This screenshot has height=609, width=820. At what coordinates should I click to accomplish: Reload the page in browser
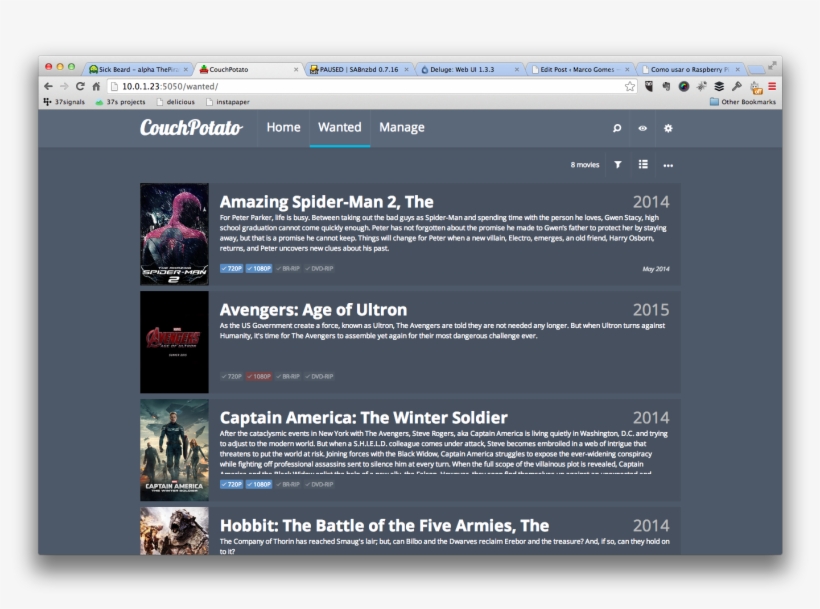tap(80, 87)
